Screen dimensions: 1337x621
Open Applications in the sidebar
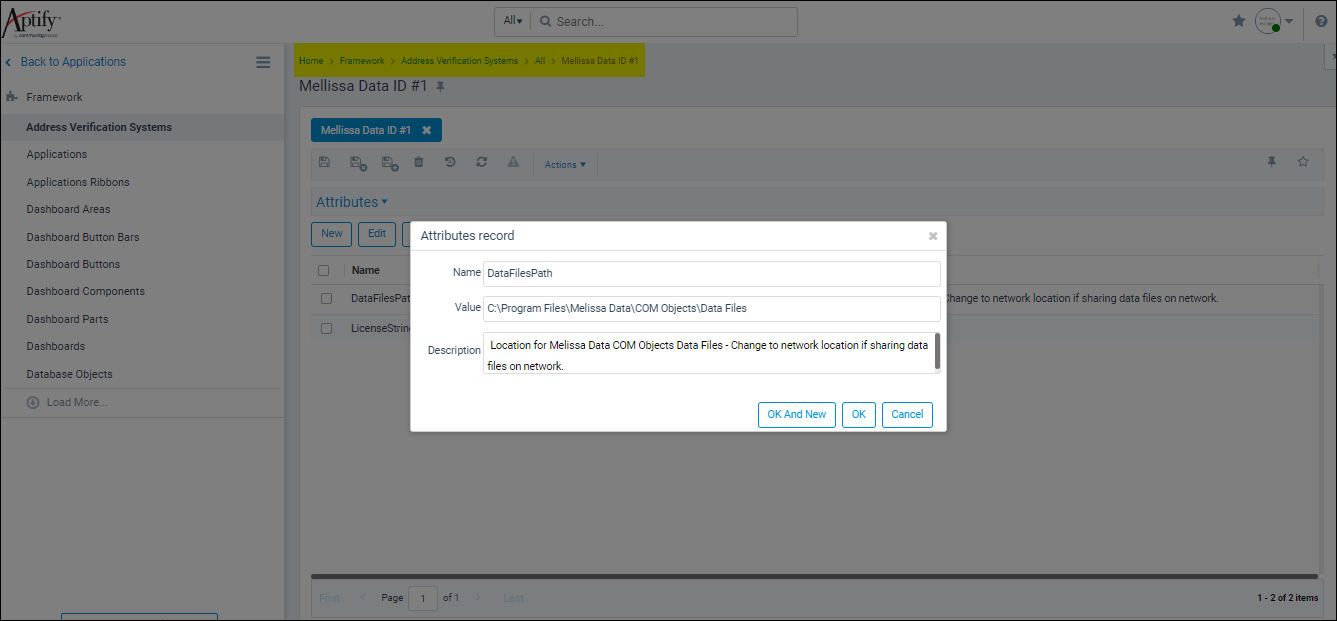point(57,154)
